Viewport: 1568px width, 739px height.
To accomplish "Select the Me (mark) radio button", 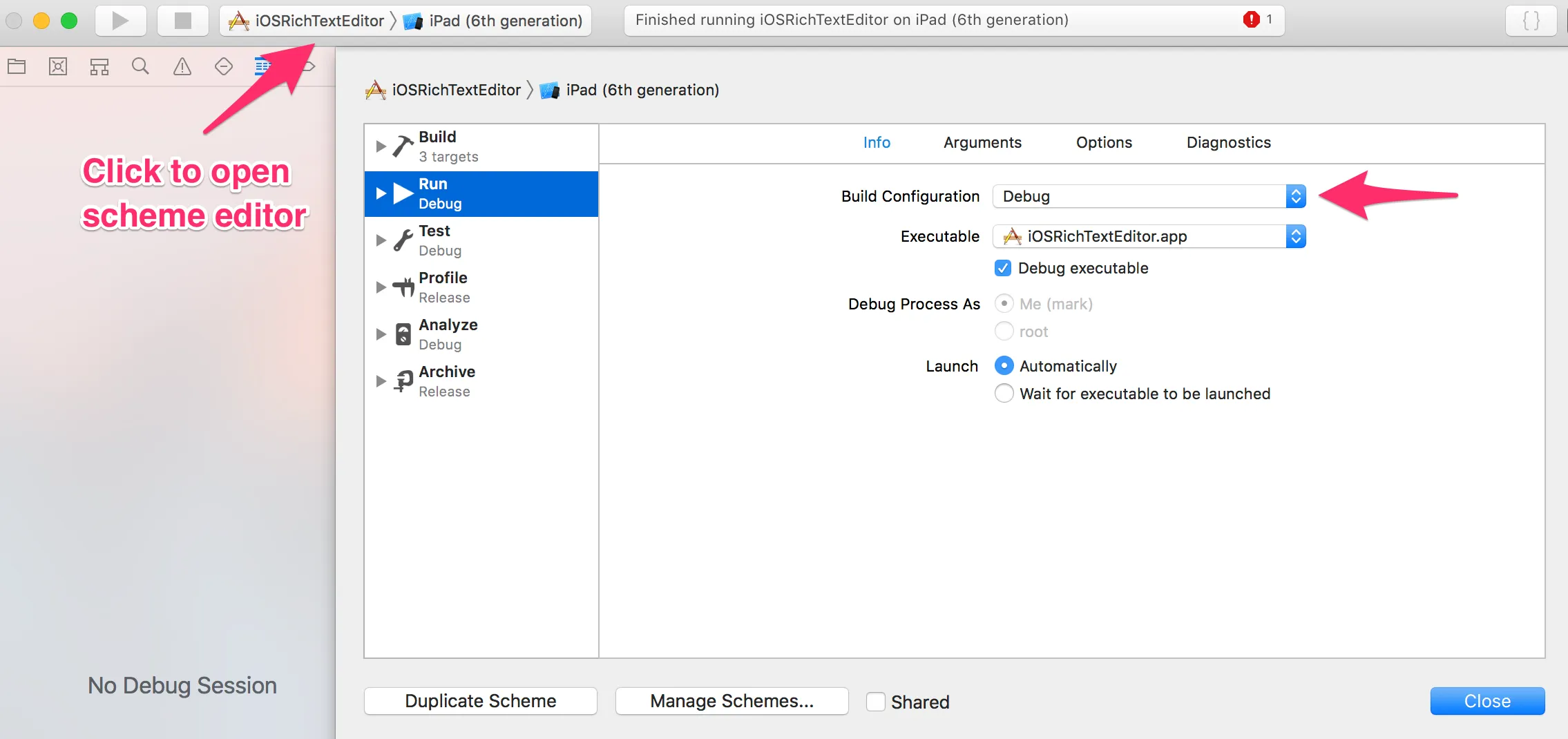I will [1004, 304].
